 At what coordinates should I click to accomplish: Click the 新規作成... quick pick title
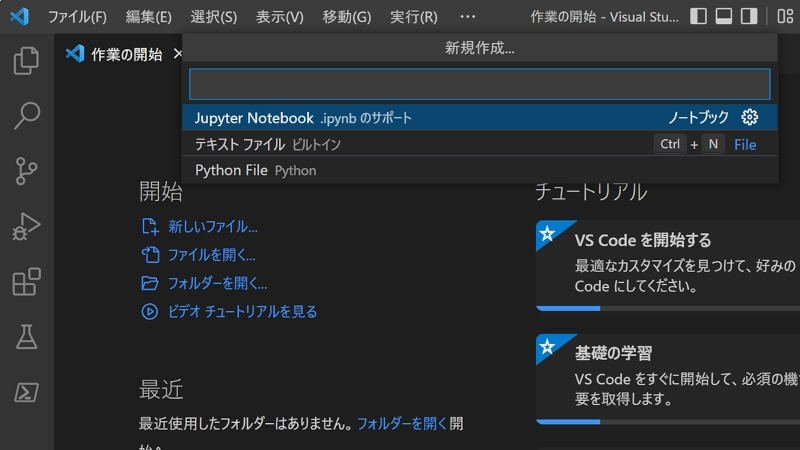480,48
